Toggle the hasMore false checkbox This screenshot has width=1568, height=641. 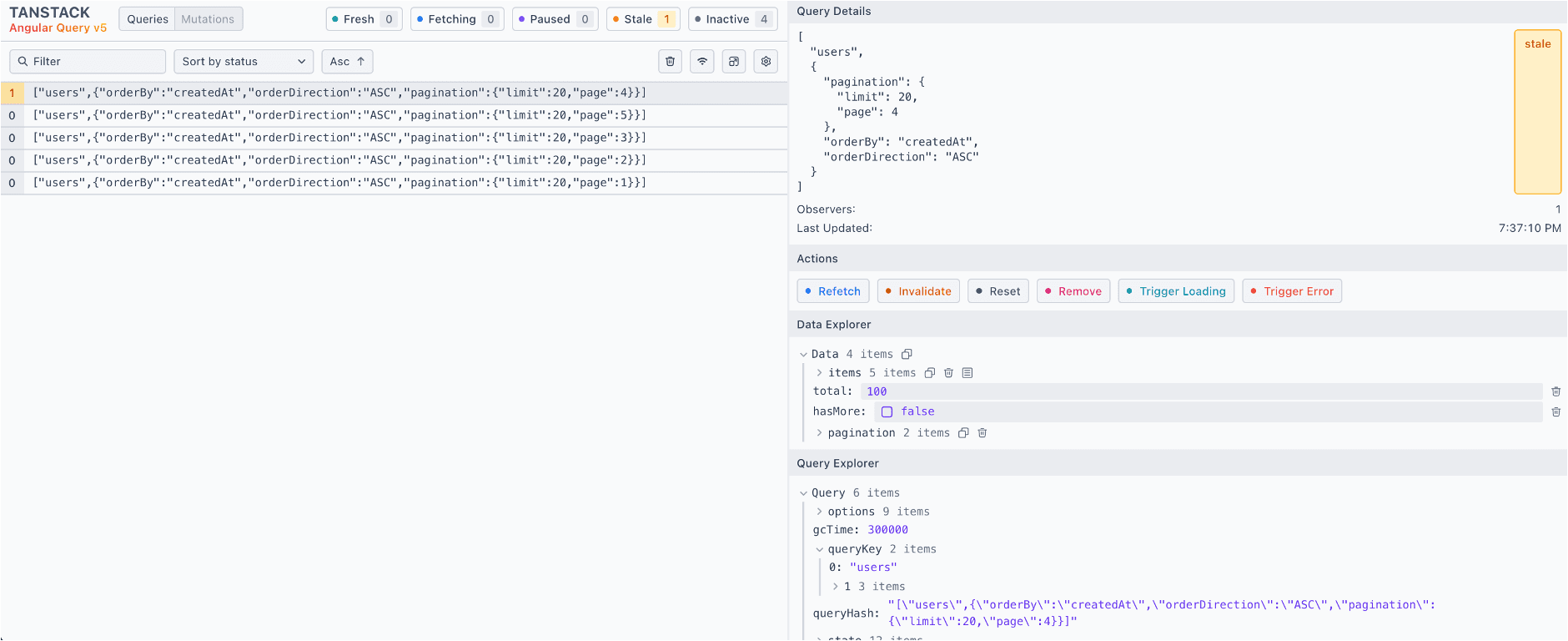pos(887,411)
